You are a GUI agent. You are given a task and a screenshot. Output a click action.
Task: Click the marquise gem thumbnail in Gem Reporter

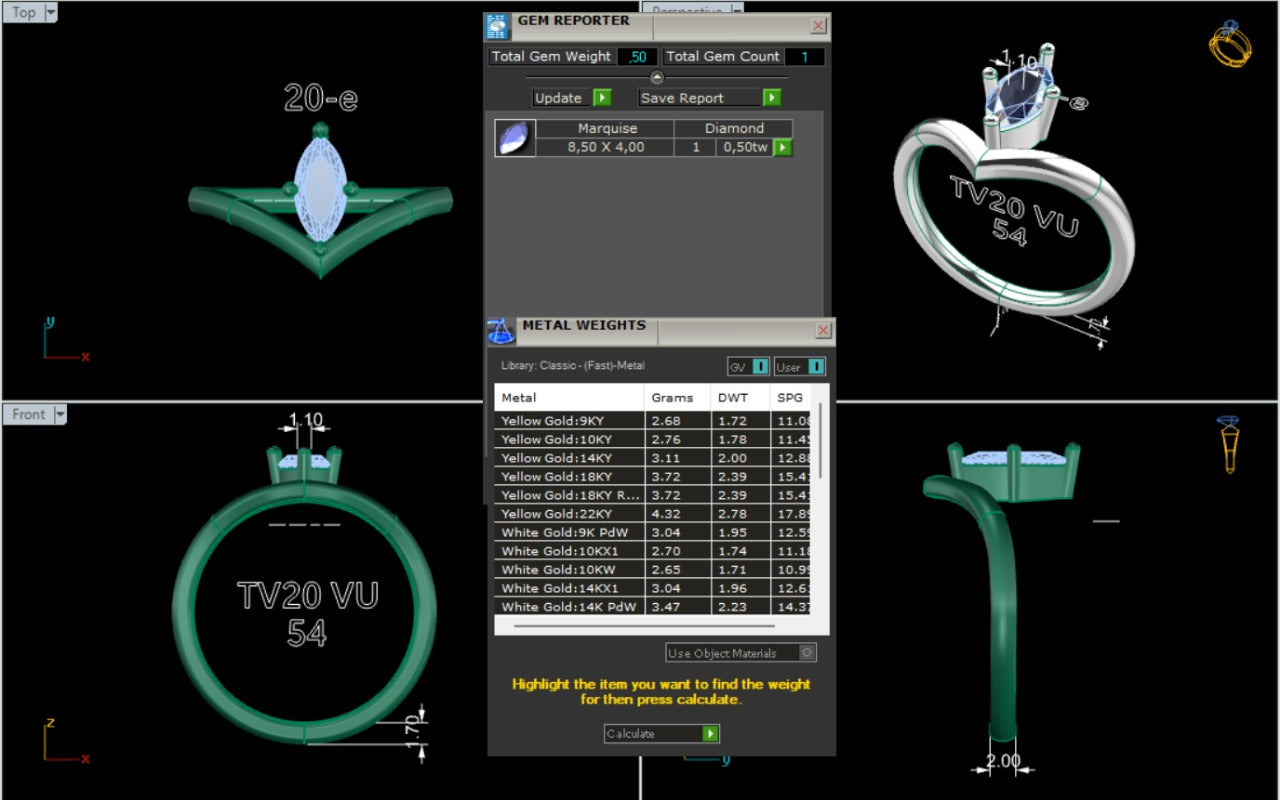coord(516,138)
